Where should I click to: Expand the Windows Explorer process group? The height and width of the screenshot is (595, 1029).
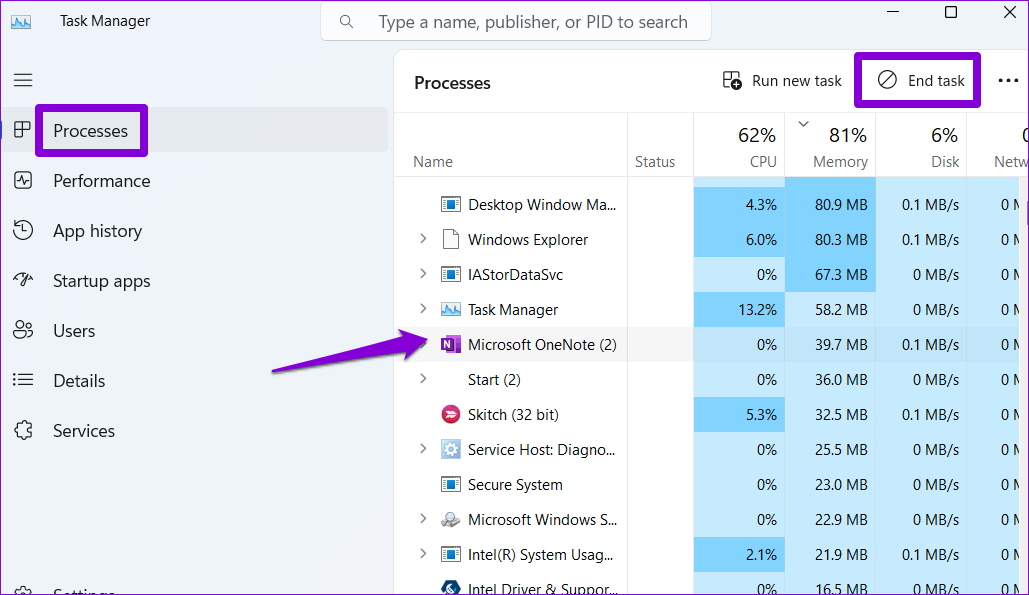(x=423, y=239)
